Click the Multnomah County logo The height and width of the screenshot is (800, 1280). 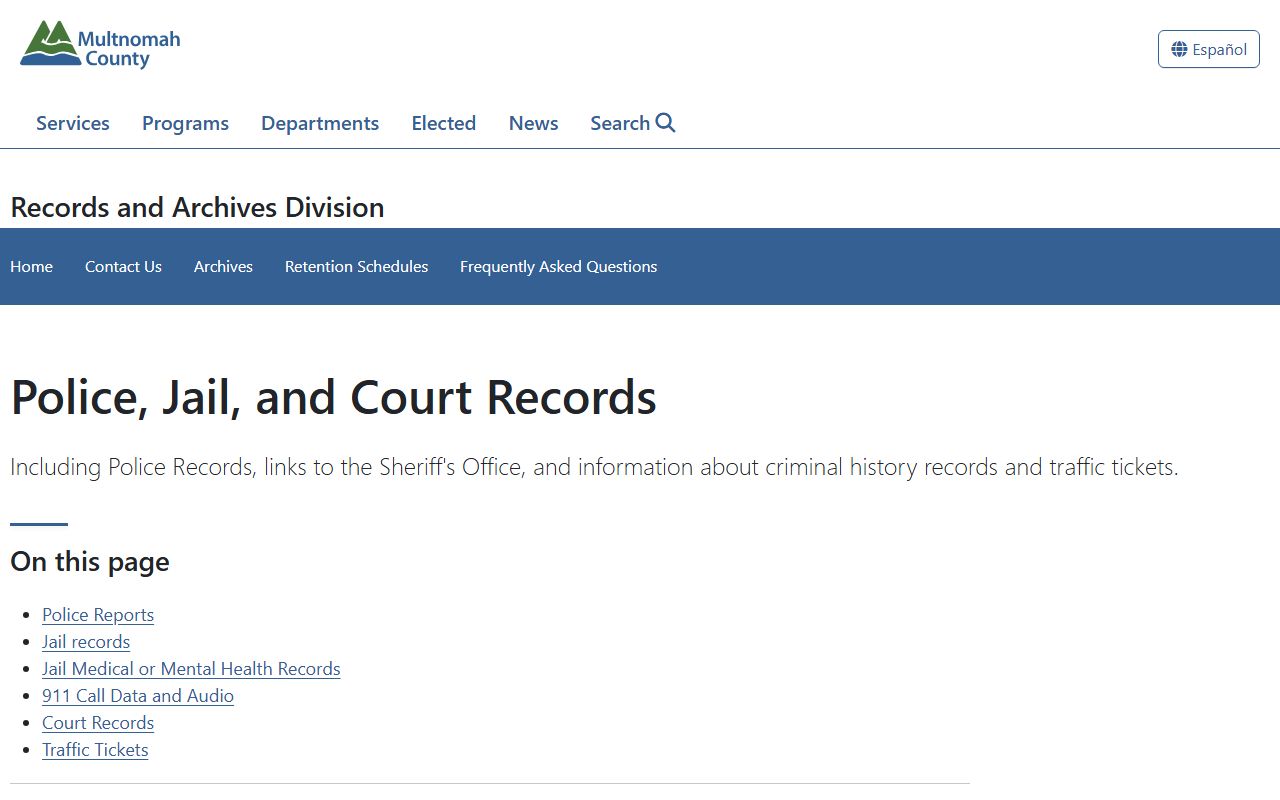pyautogui.click(x=100, y=44)
